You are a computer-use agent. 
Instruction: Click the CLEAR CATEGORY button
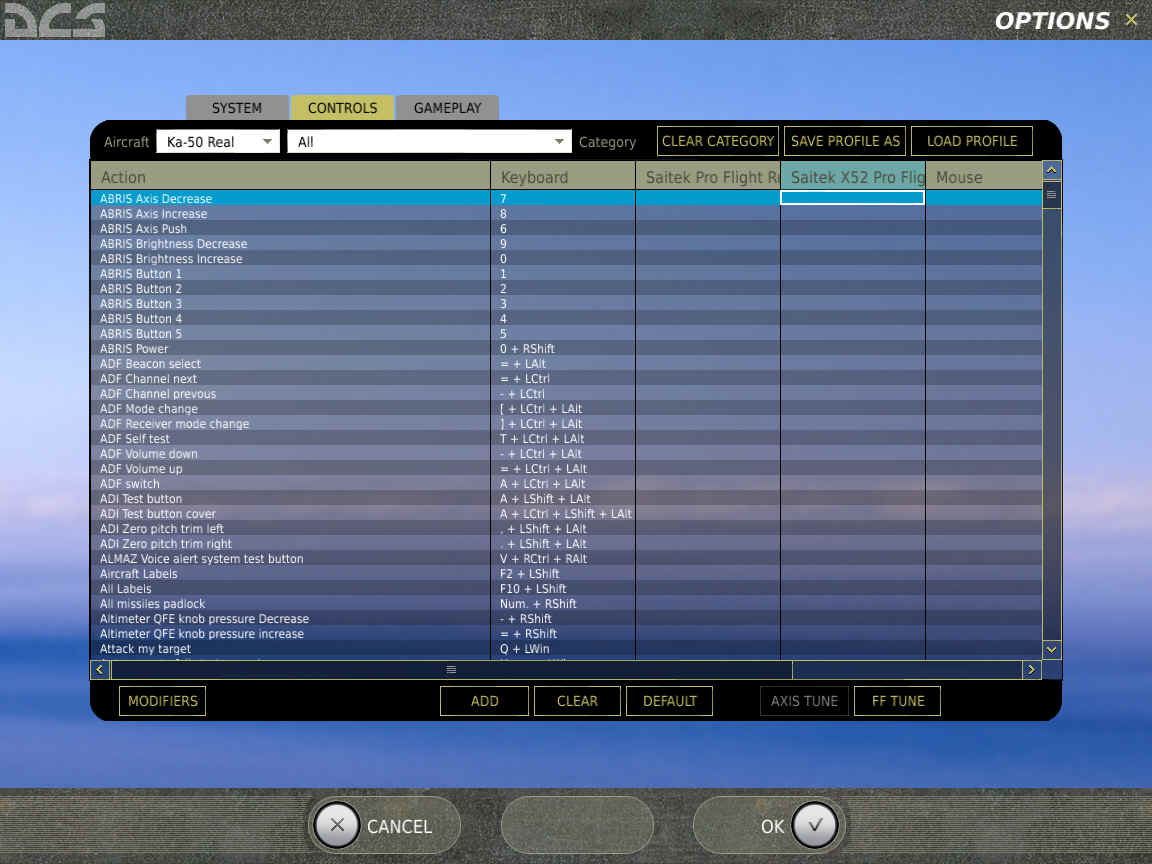(718, 141)
